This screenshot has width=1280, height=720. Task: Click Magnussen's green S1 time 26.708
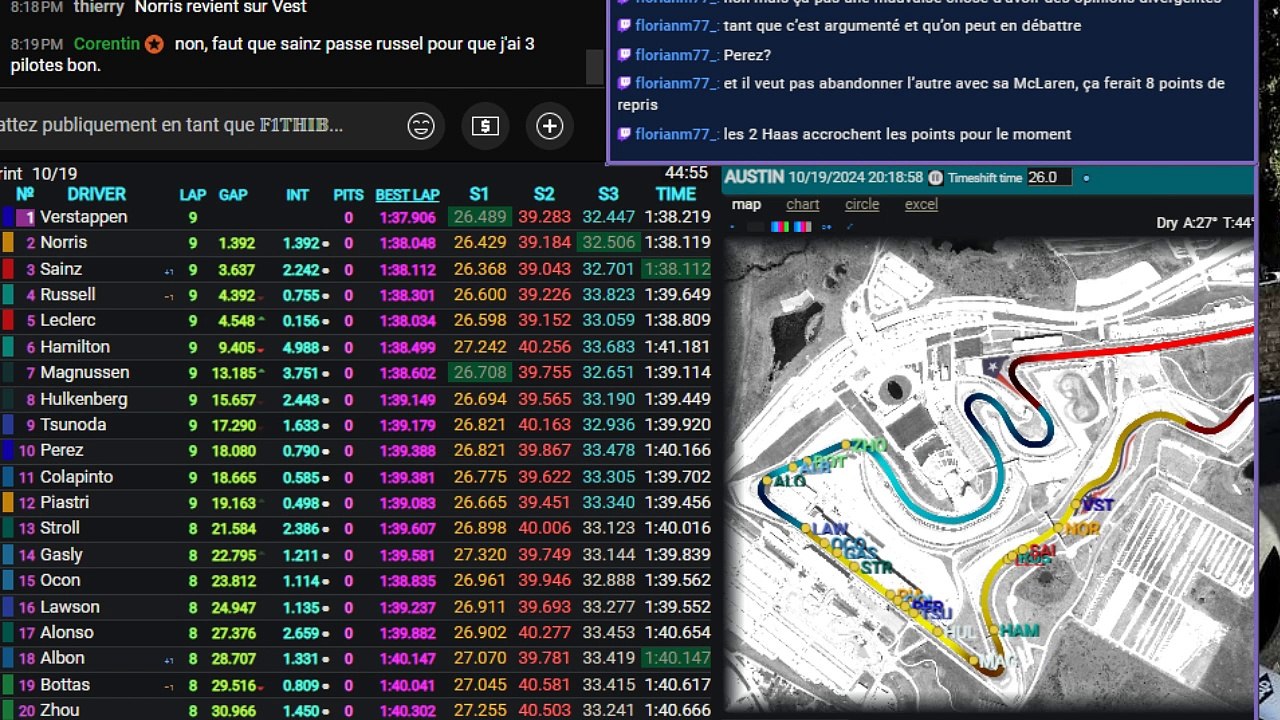point(479,373)
